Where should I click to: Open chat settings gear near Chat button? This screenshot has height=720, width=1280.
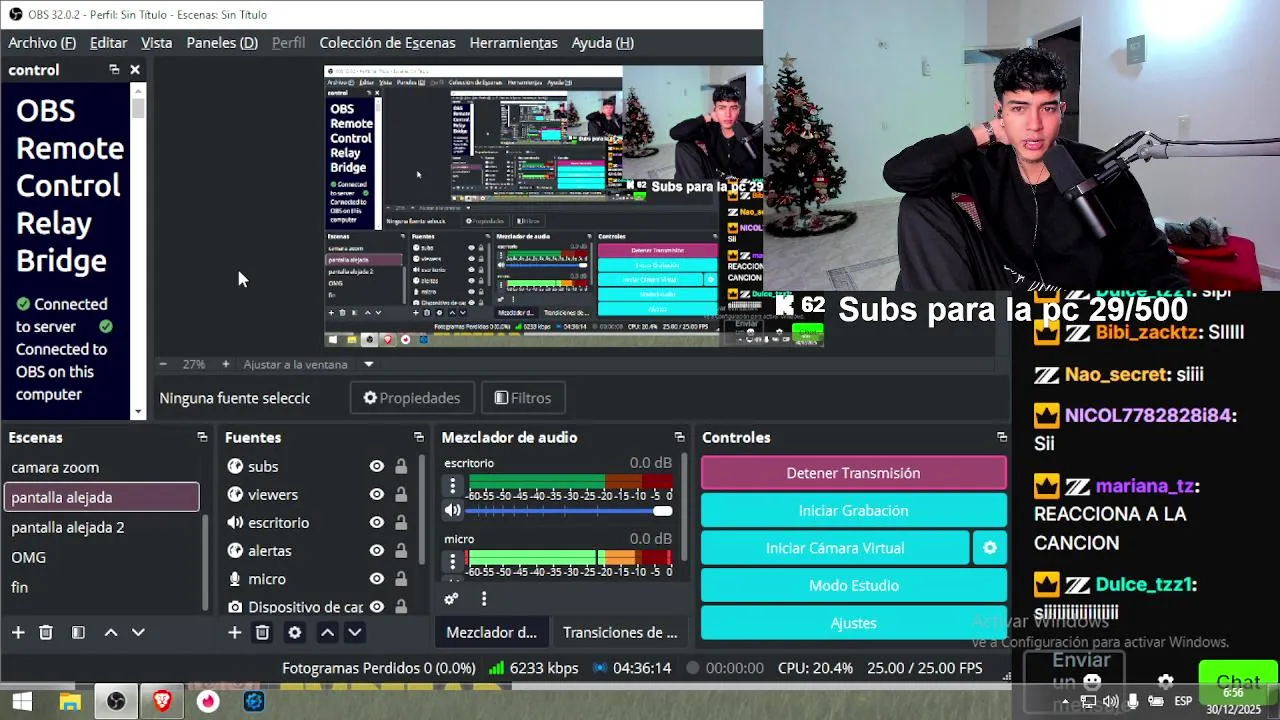[x=1166, y=682]
